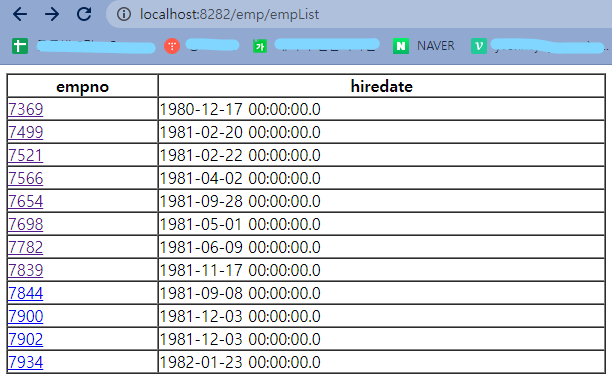Follow the 7782 empno link
612x387 pixels.
pyautogui.click(x=25, y=247)
